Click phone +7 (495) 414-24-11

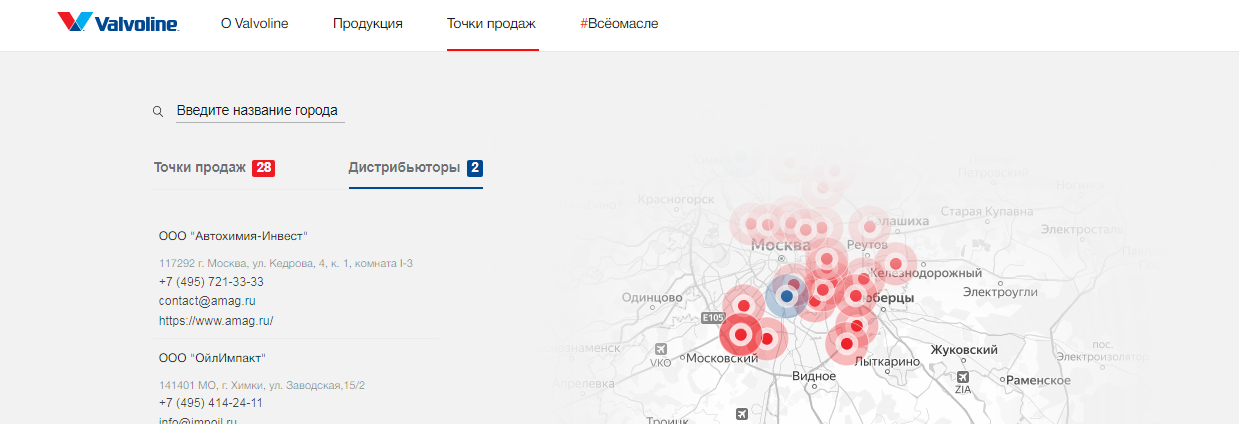click(x=211, y=403)
